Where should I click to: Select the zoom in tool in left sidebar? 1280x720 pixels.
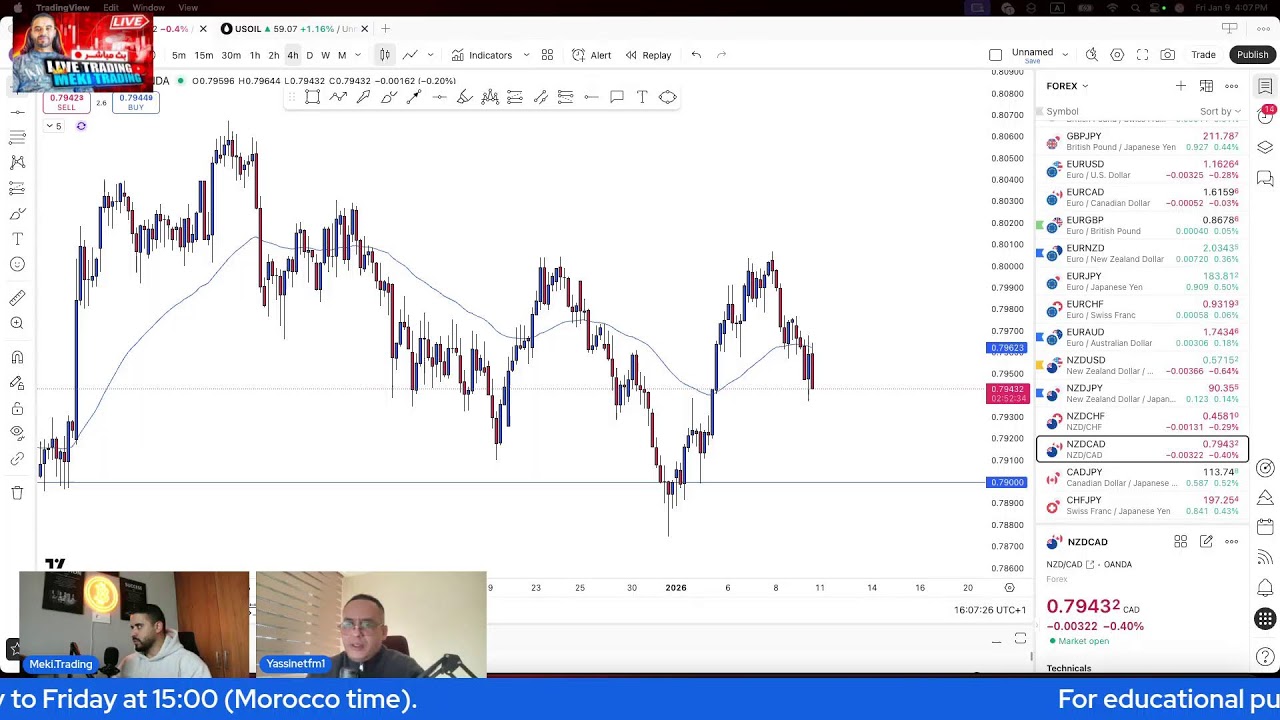click(17, 323)
